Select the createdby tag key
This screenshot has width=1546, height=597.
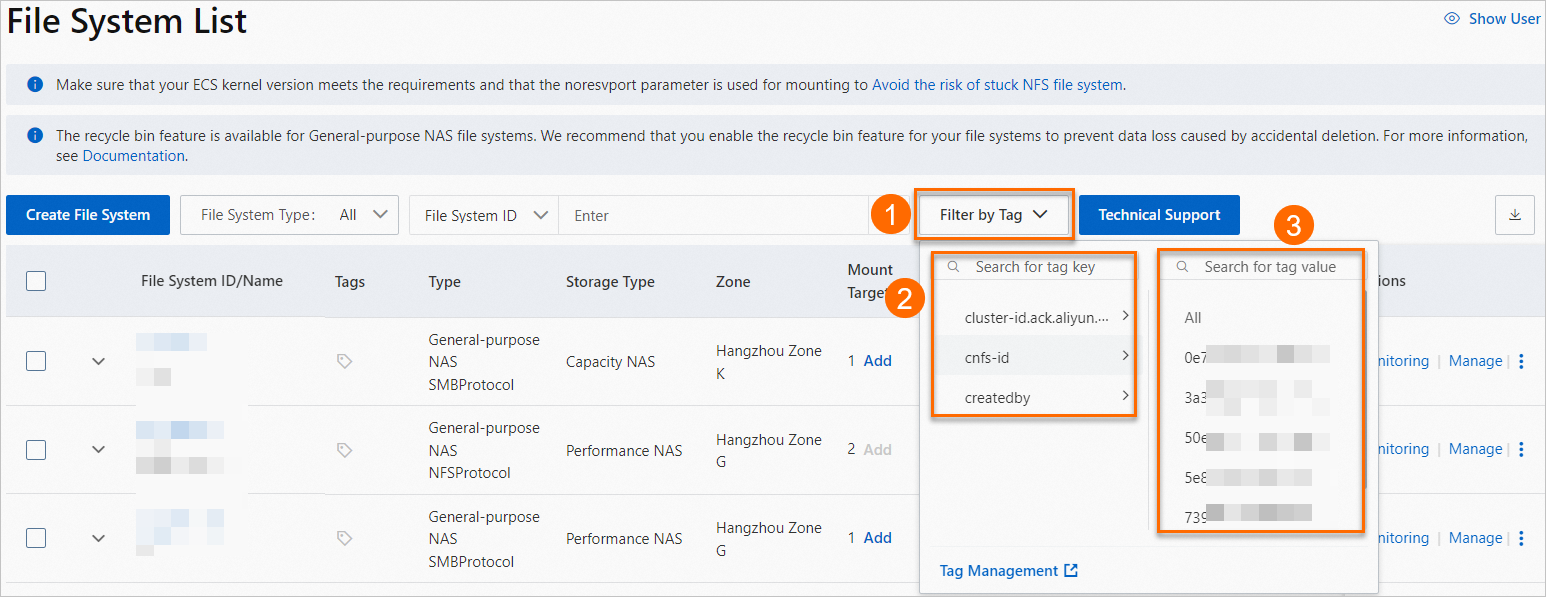(1033, 398)
